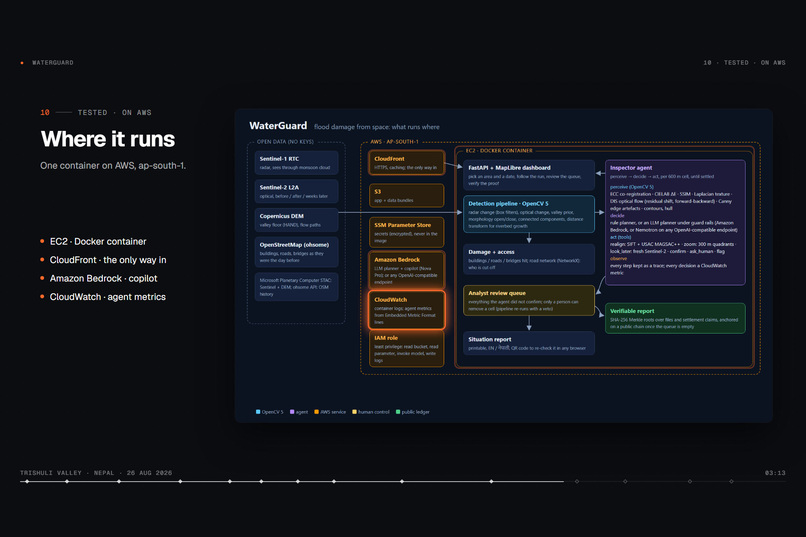Screen dimensions: 806x537
Task: Click the 'EC2 · DOCKER CONTAINER' group label
Action: click(499, 151)
